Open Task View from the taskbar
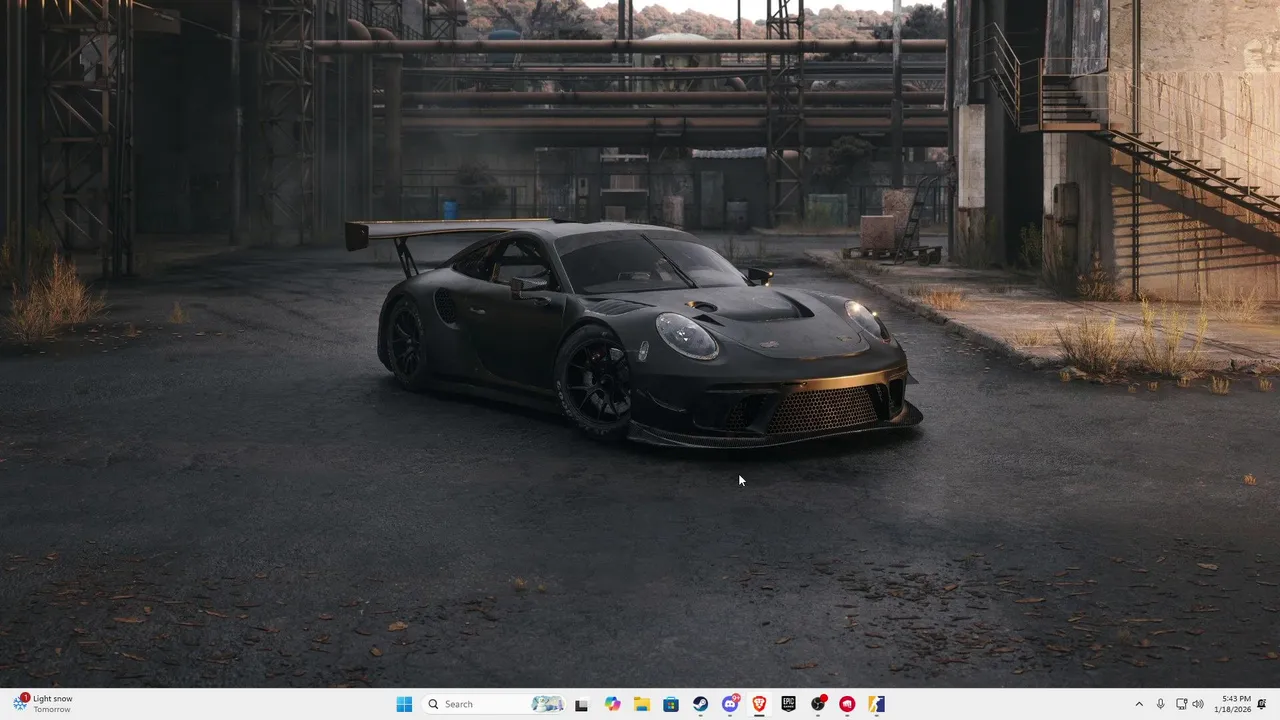1280x720 pixels. [x=581, y=704]
